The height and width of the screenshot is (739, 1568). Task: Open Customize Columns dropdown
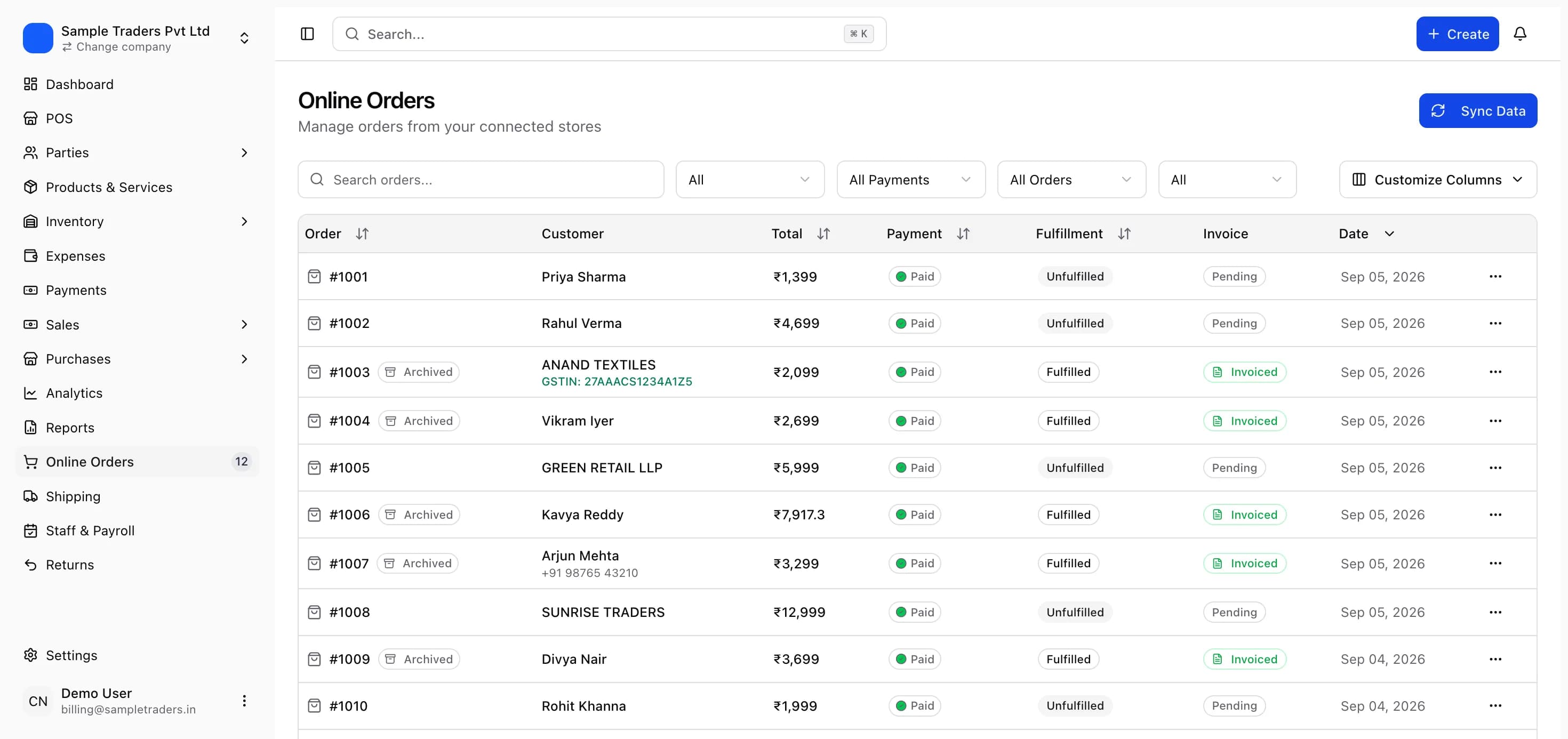tap(1437, 180)
